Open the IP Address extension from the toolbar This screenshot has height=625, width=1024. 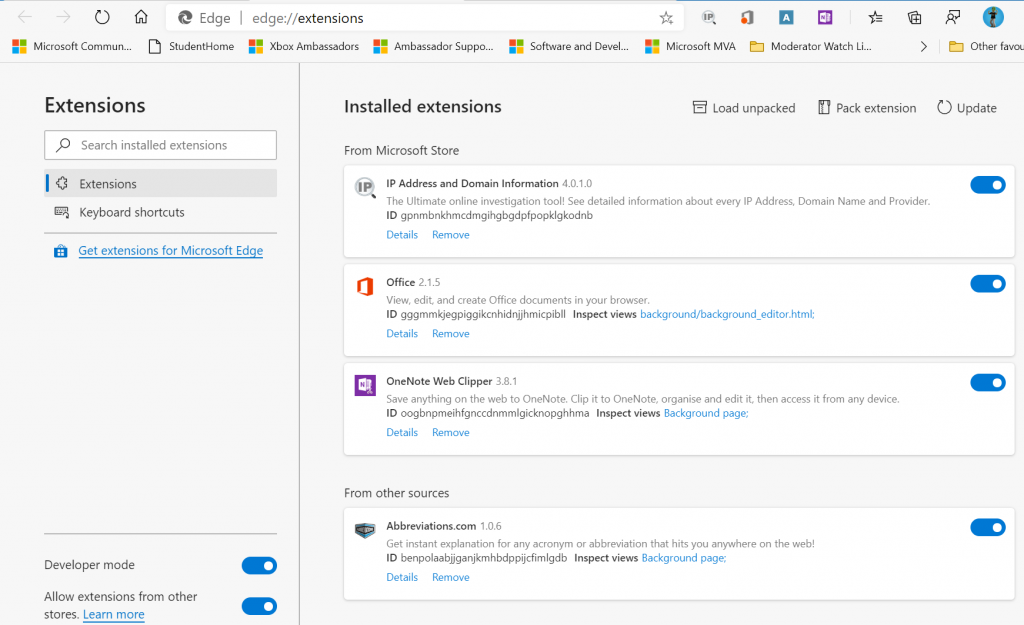point(708,17)
